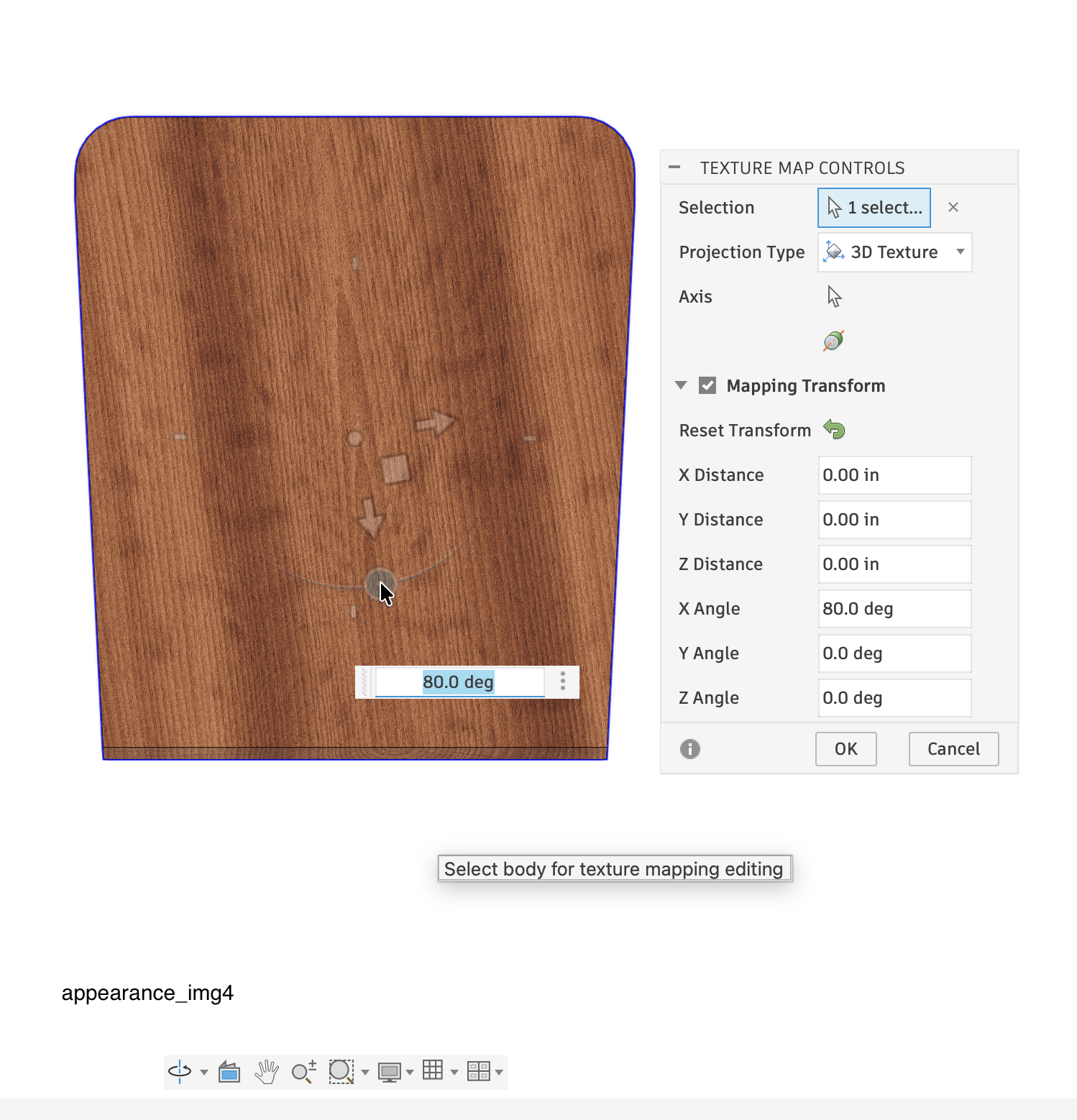The height and width of the screenshot is (1120, 1077).
Task: Click the Axis selection cursor icon
Action: click(x=834, y=296)
